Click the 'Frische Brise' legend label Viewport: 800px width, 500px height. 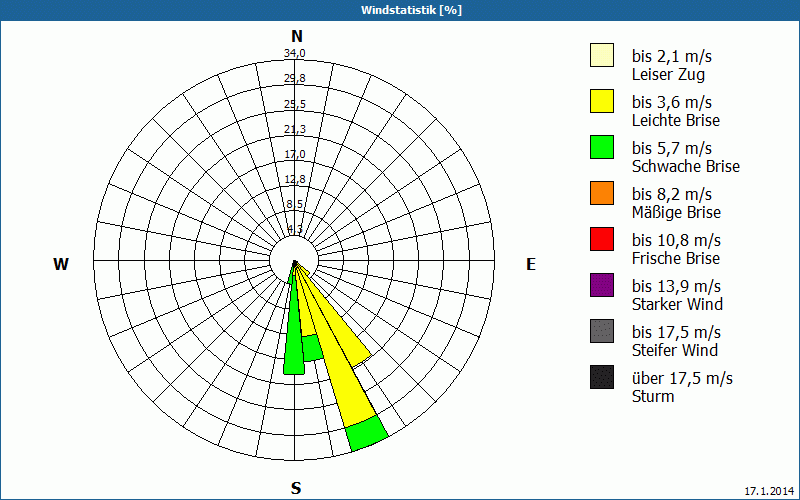[x=676, y=258]
